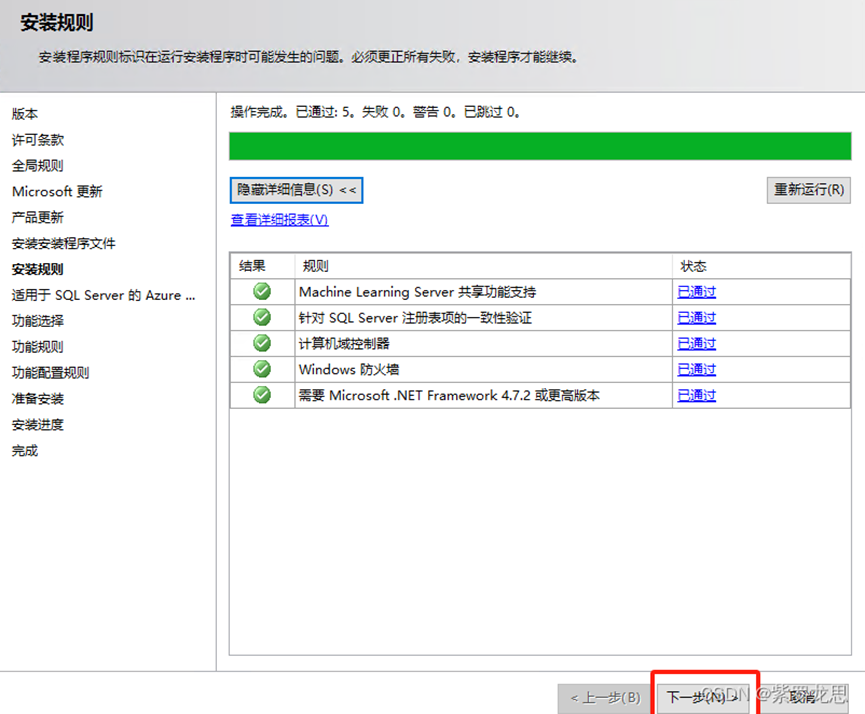Click the 规则 column header
This screenshot has width=865, height=714.
483,267
